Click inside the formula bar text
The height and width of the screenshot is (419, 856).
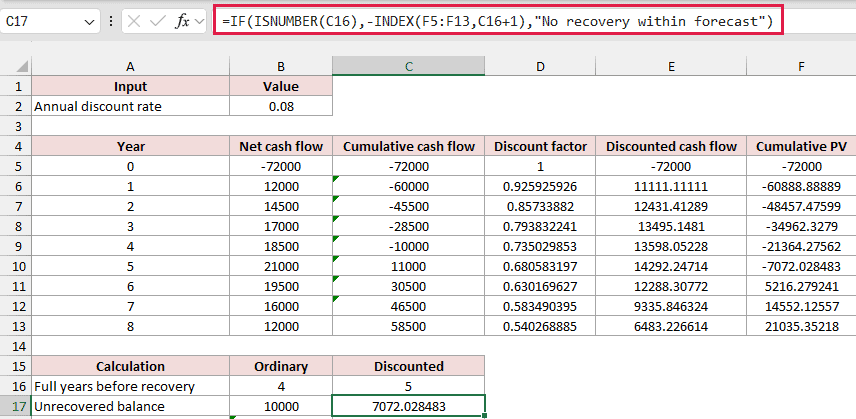click(x=498, y=21)
